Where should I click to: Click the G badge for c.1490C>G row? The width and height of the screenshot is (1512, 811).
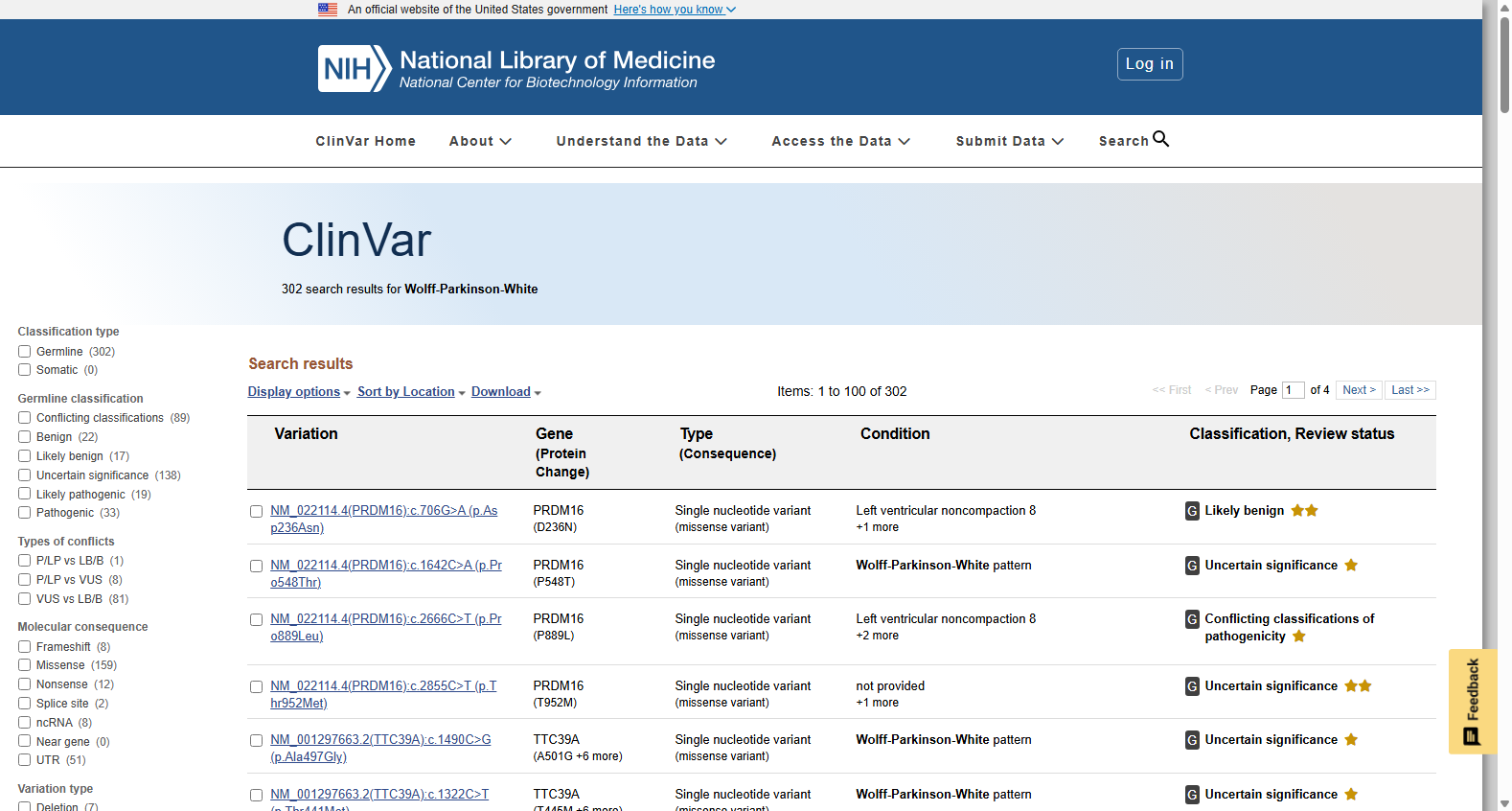1192,740
